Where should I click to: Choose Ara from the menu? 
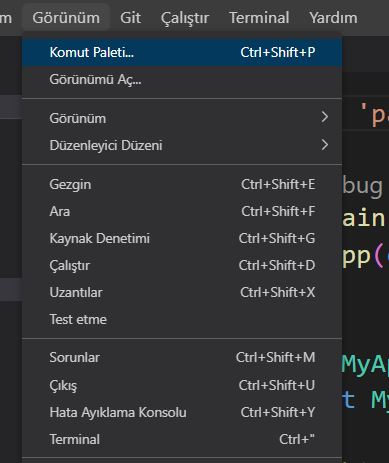click(182, 211)
